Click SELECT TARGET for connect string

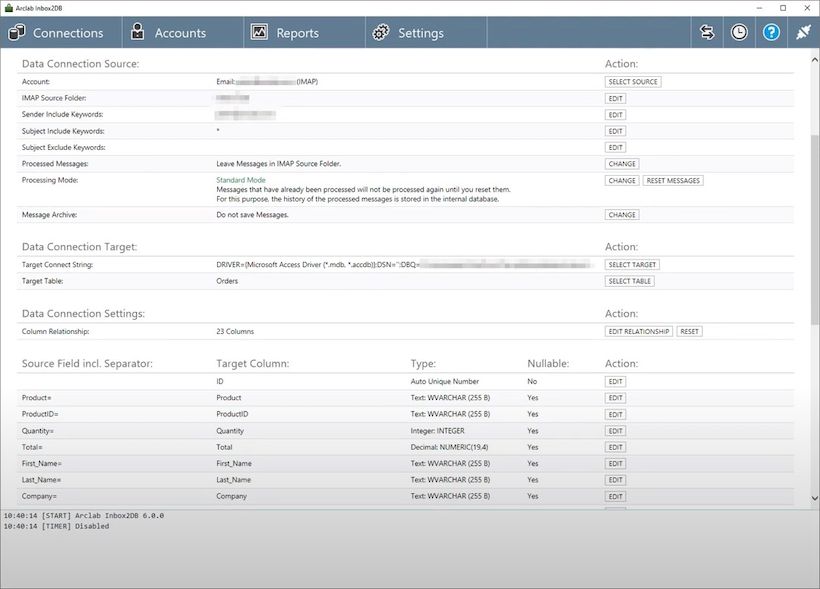(x=632, y=264)
